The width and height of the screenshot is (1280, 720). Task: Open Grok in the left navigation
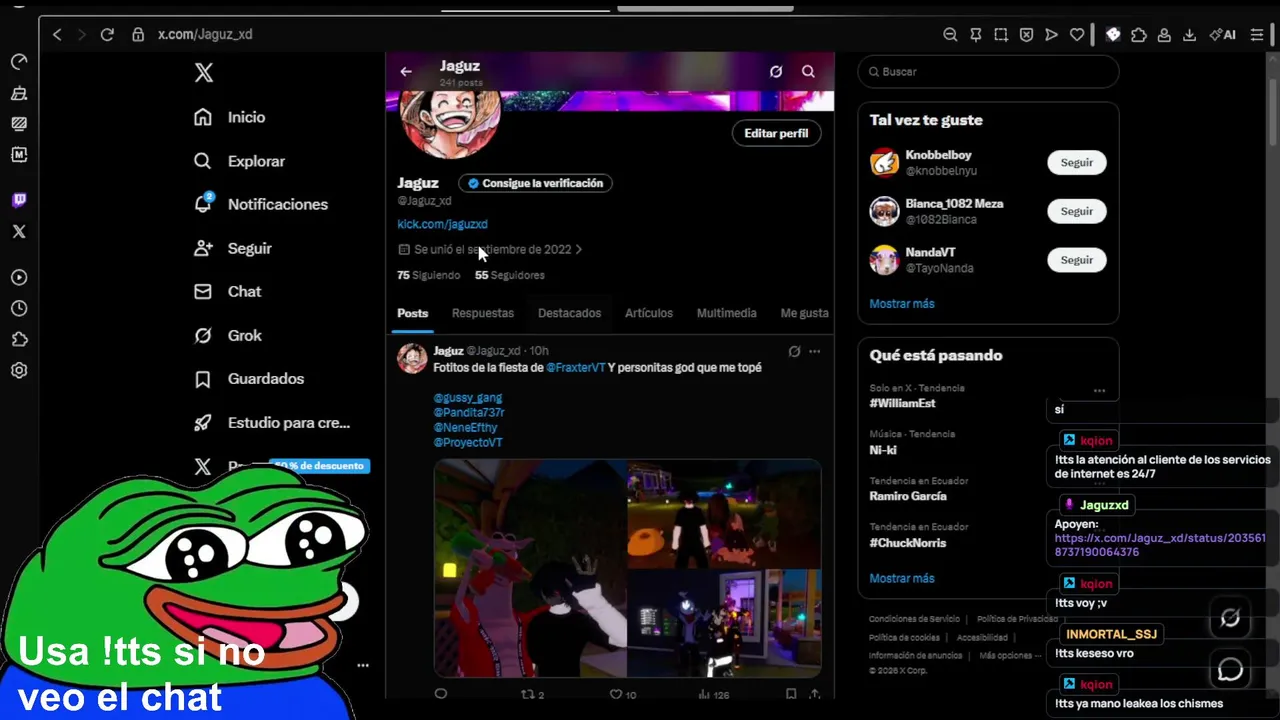[227, 335]
